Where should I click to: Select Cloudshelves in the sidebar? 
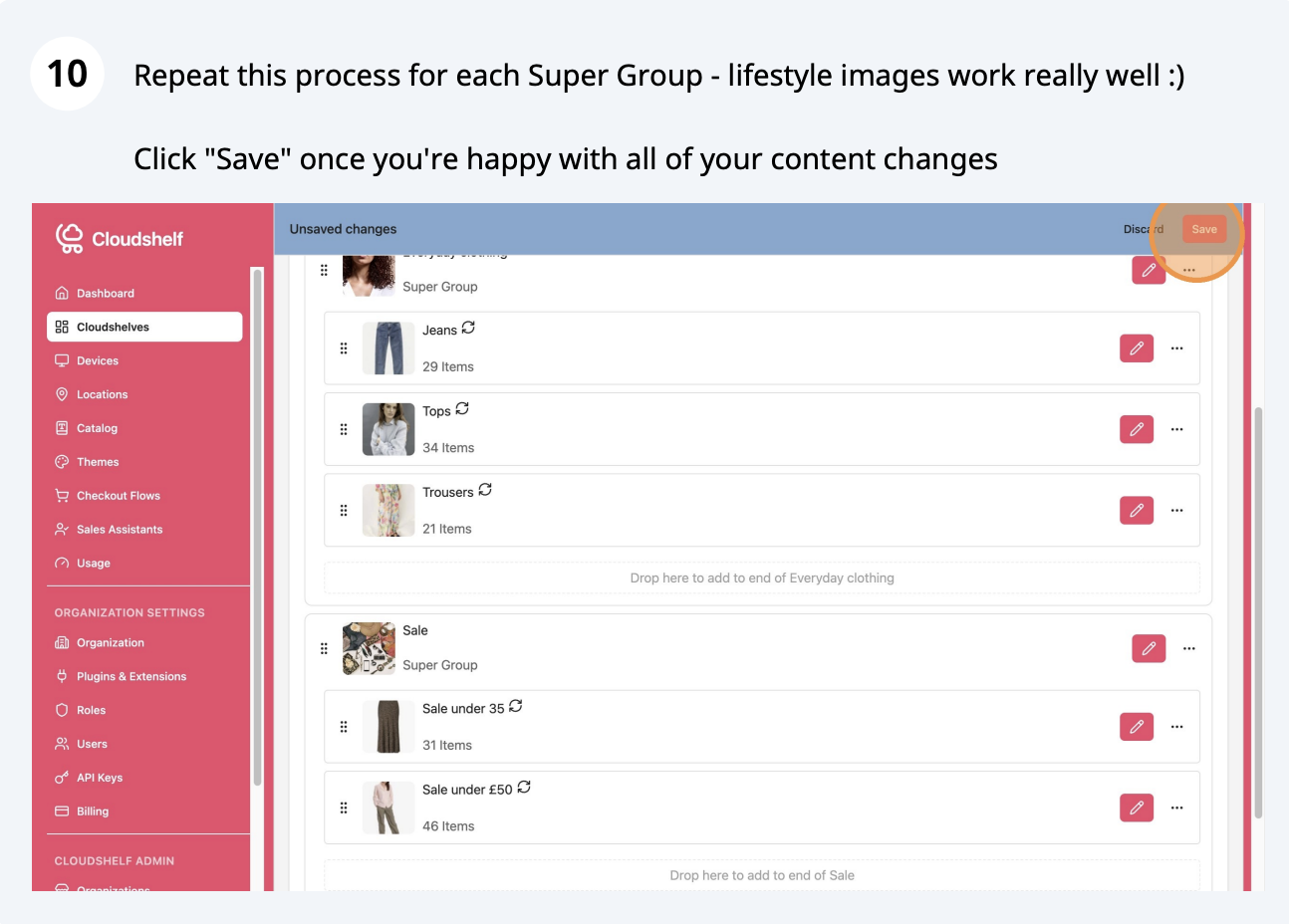(144, 327)
